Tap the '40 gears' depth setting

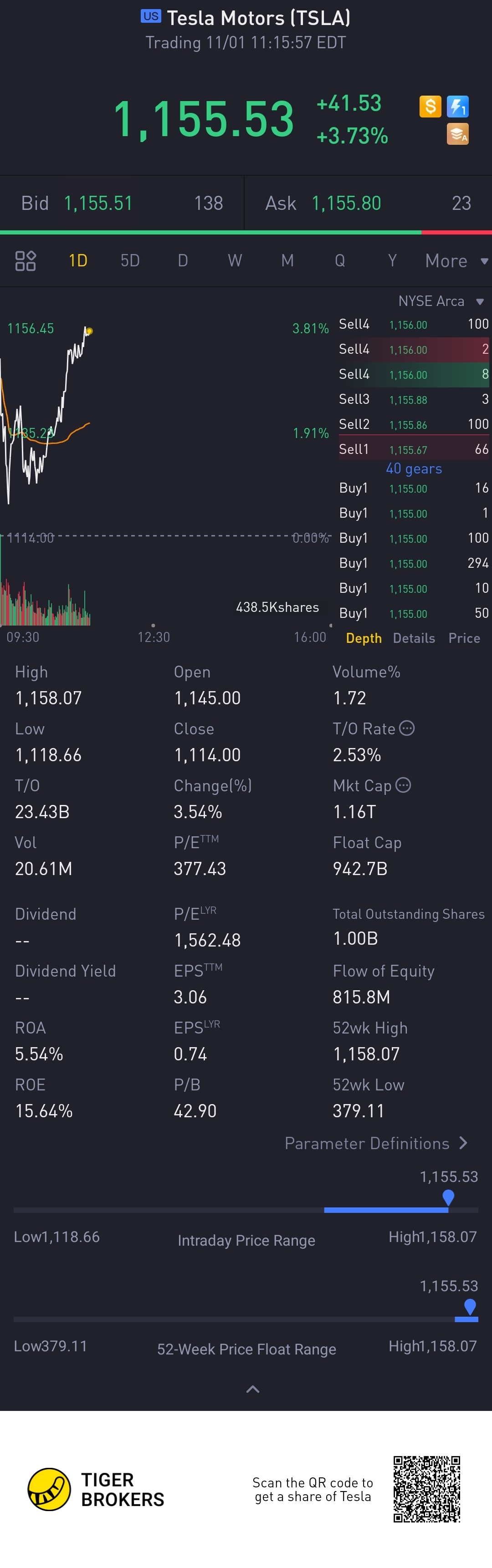pos(414,468)
